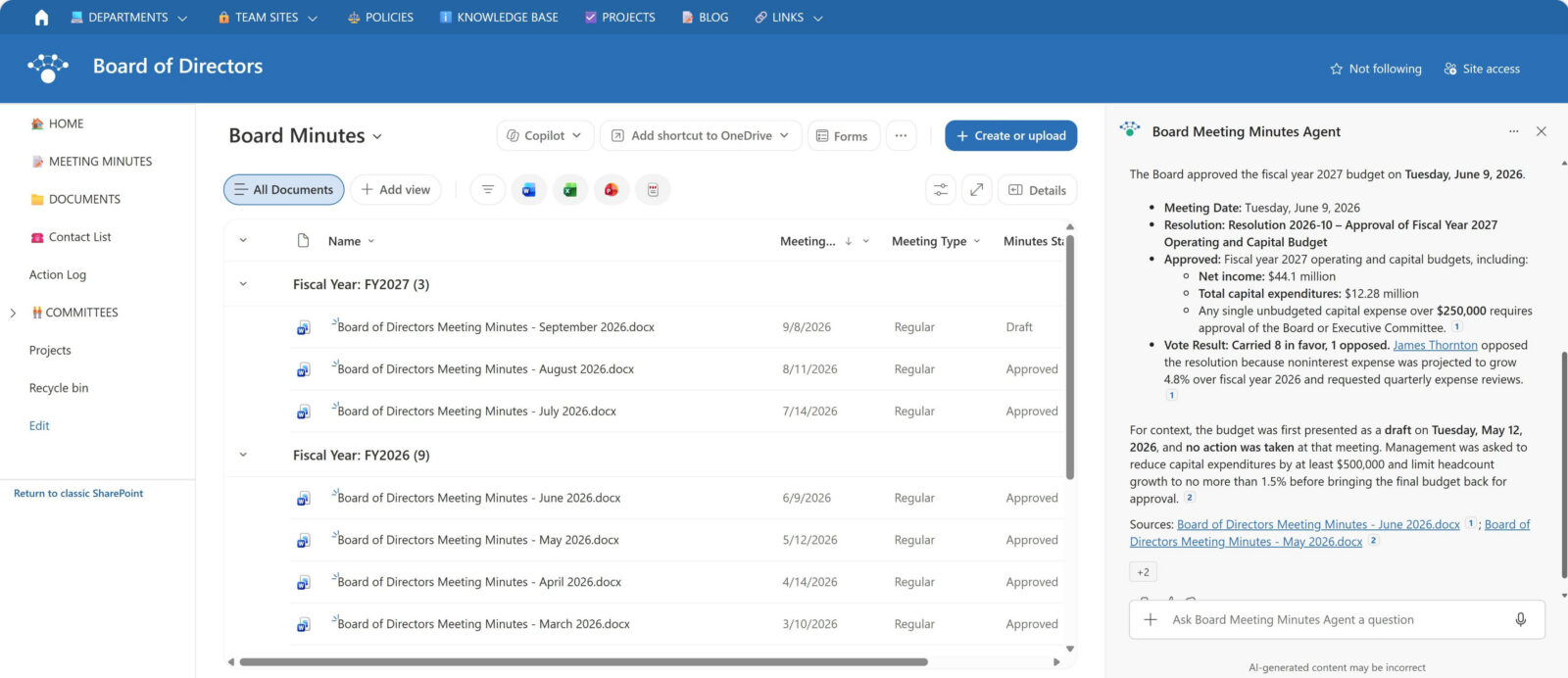Toggle Not following star for this site
Image resolution: width=1568 pixels, height=678 pixels.
tap(1337, 69)
